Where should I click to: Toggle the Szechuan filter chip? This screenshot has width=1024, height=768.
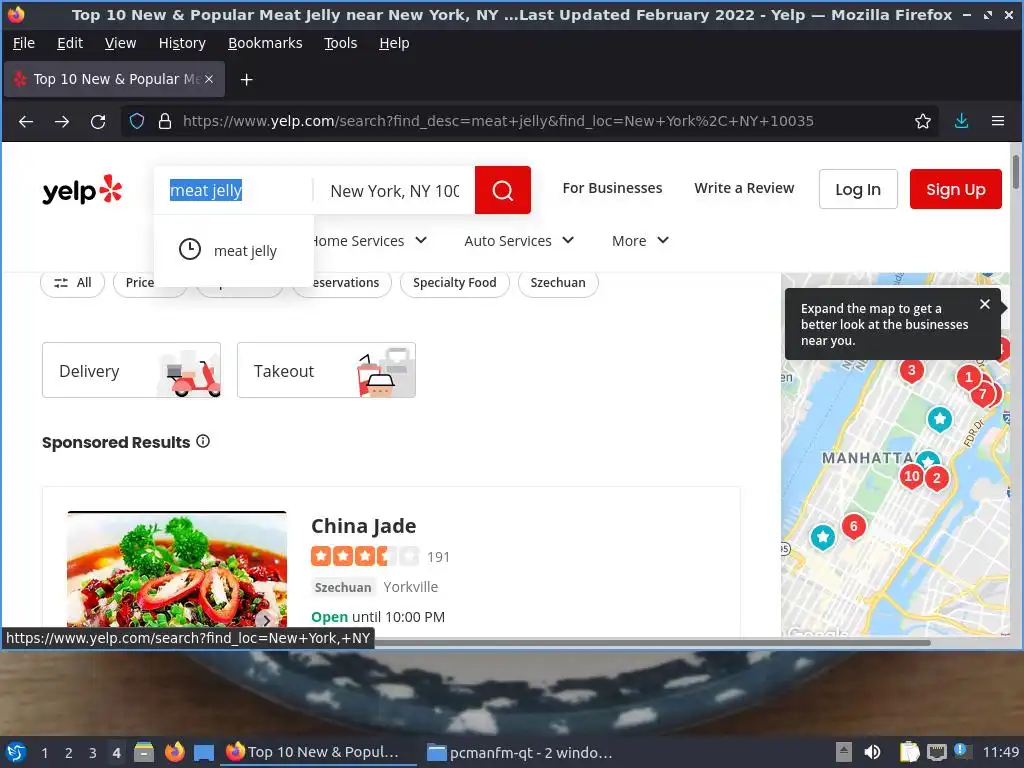point(558,283)
